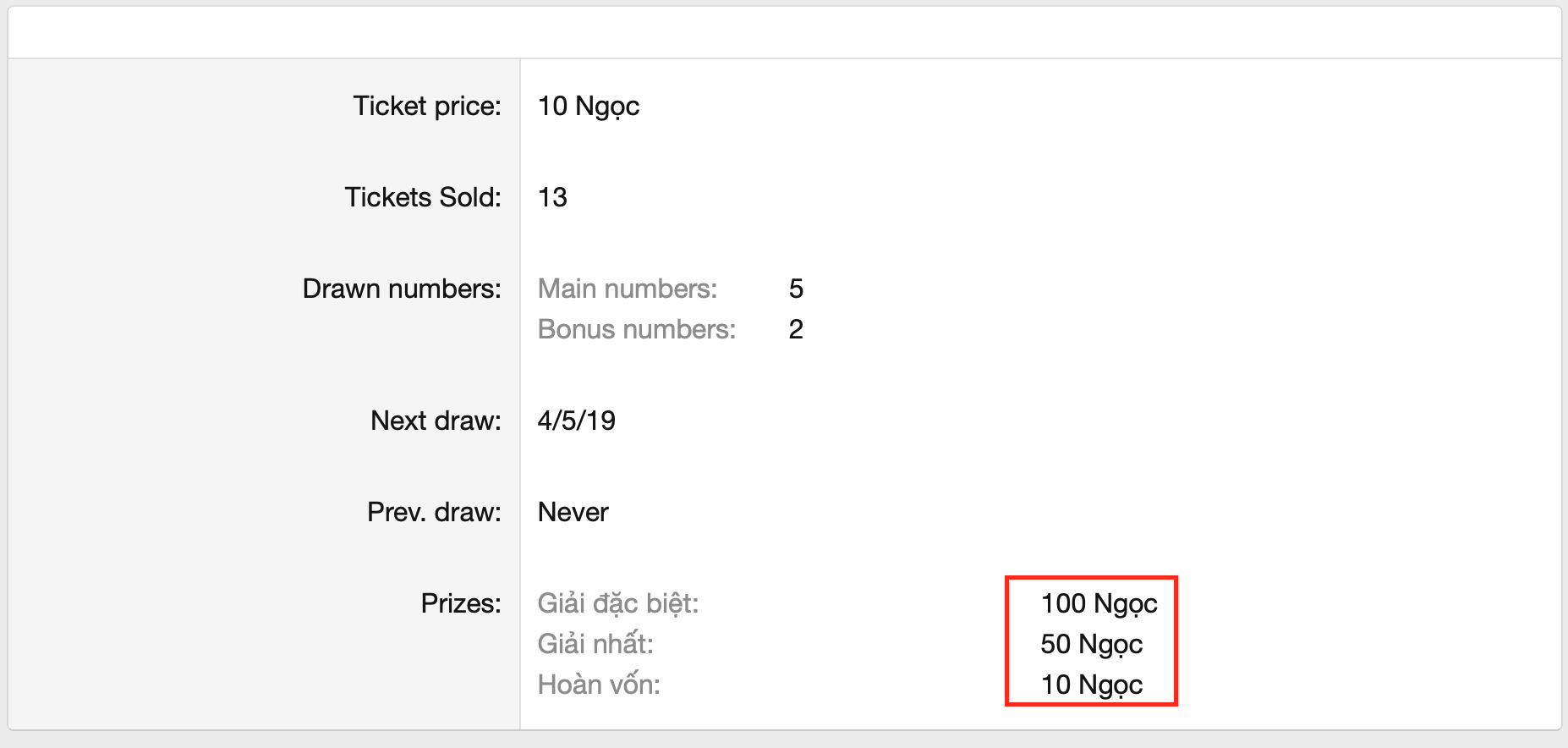This screenshot has width=1568, height=748.
Task: Click the "Giải đặc biệt:" prize name
Action: tap(618, 603)
